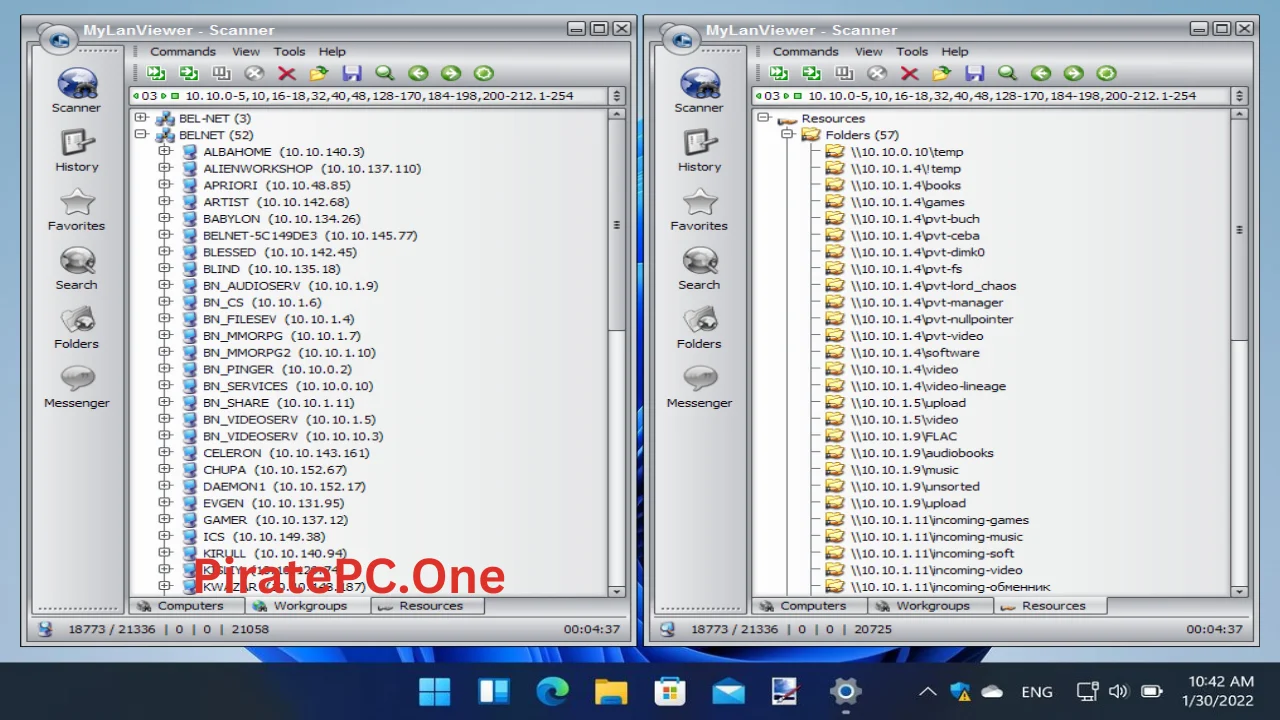
Task: Open Messenger in left window sidebar
Action: tap(77, 386)
